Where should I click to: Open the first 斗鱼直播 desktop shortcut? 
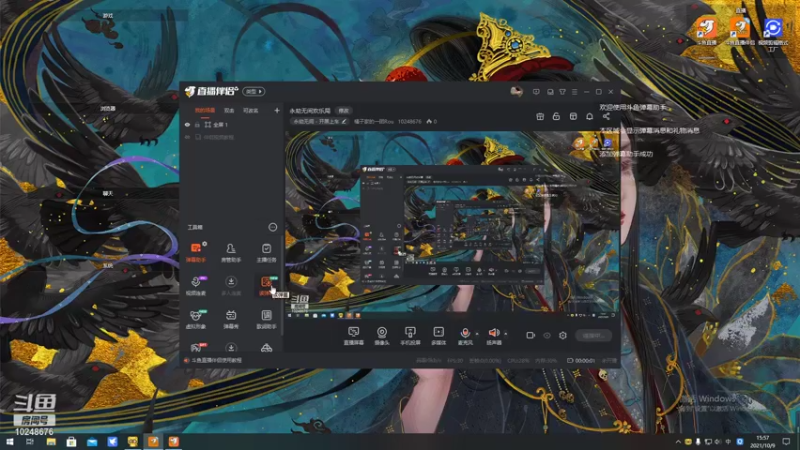pos(707,31)
